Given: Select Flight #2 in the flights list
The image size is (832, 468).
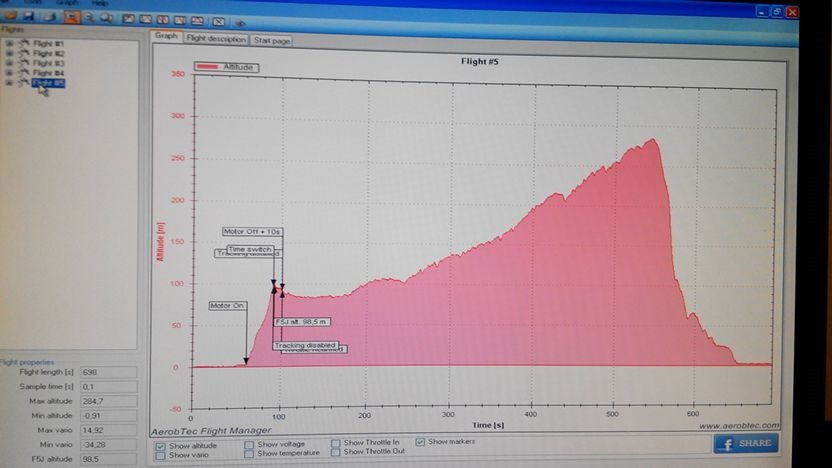Looking at the screenshot, I should [48, 54].
